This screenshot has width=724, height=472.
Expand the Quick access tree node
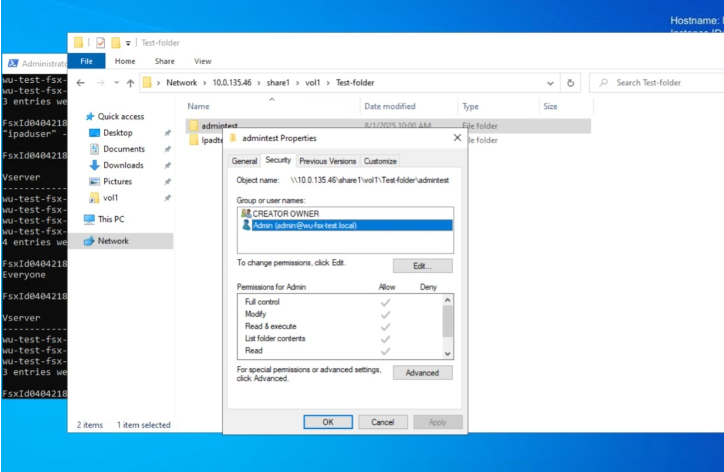[x=78, y=116]
